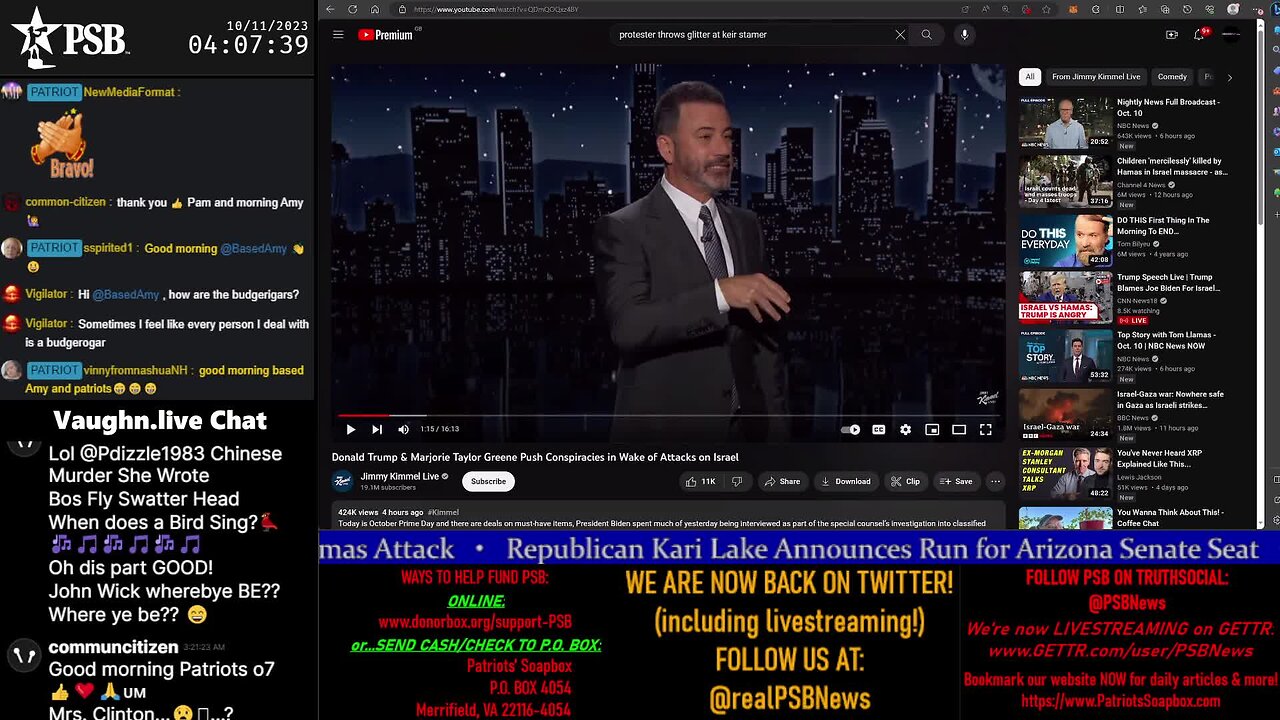Click the #Kimmel hashtag
1280x720 pixels.
click(443, 512)
